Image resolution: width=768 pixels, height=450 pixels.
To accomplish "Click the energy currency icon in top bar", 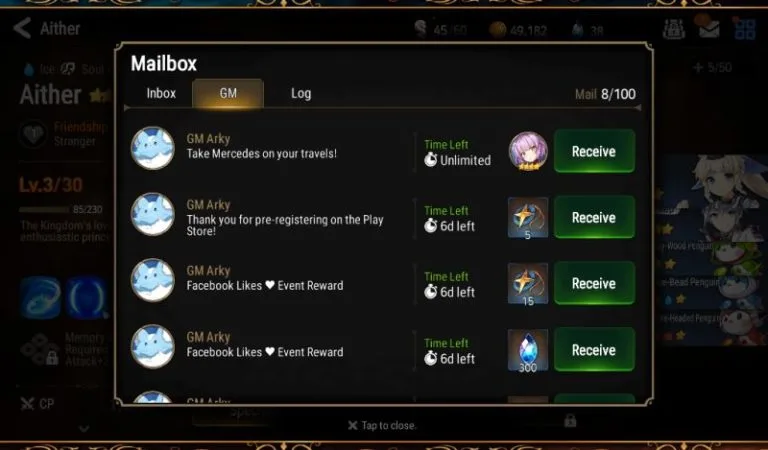I will click(x=421, y=29).
